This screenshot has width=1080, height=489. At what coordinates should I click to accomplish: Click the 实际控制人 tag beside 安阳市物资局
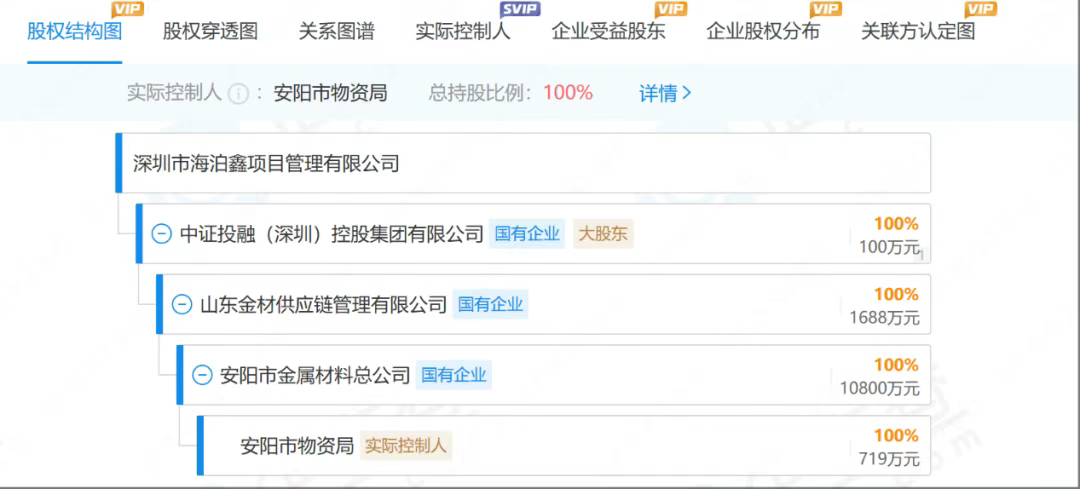(406, 446)
